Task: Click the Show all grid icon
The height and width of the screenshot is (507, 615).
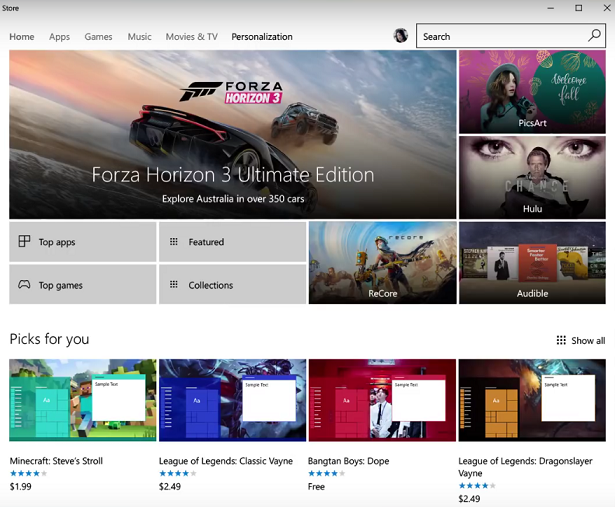Action: click(561, 340)
